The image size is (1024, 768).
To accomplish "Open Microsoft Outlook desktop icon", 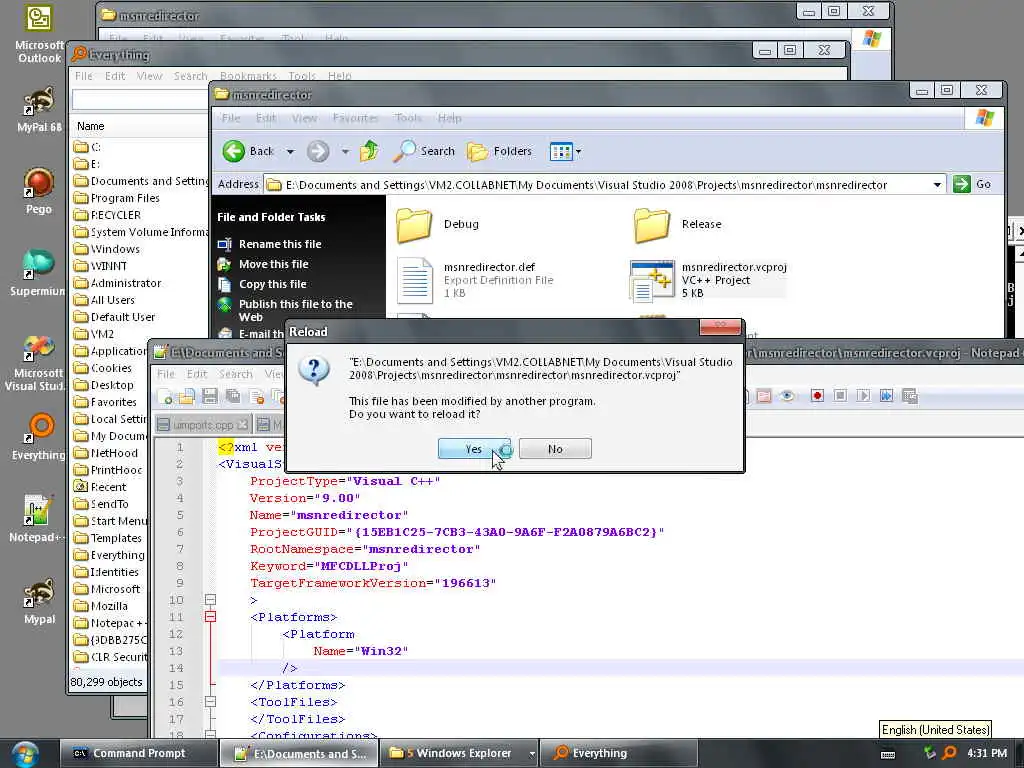I will point(39,35).
